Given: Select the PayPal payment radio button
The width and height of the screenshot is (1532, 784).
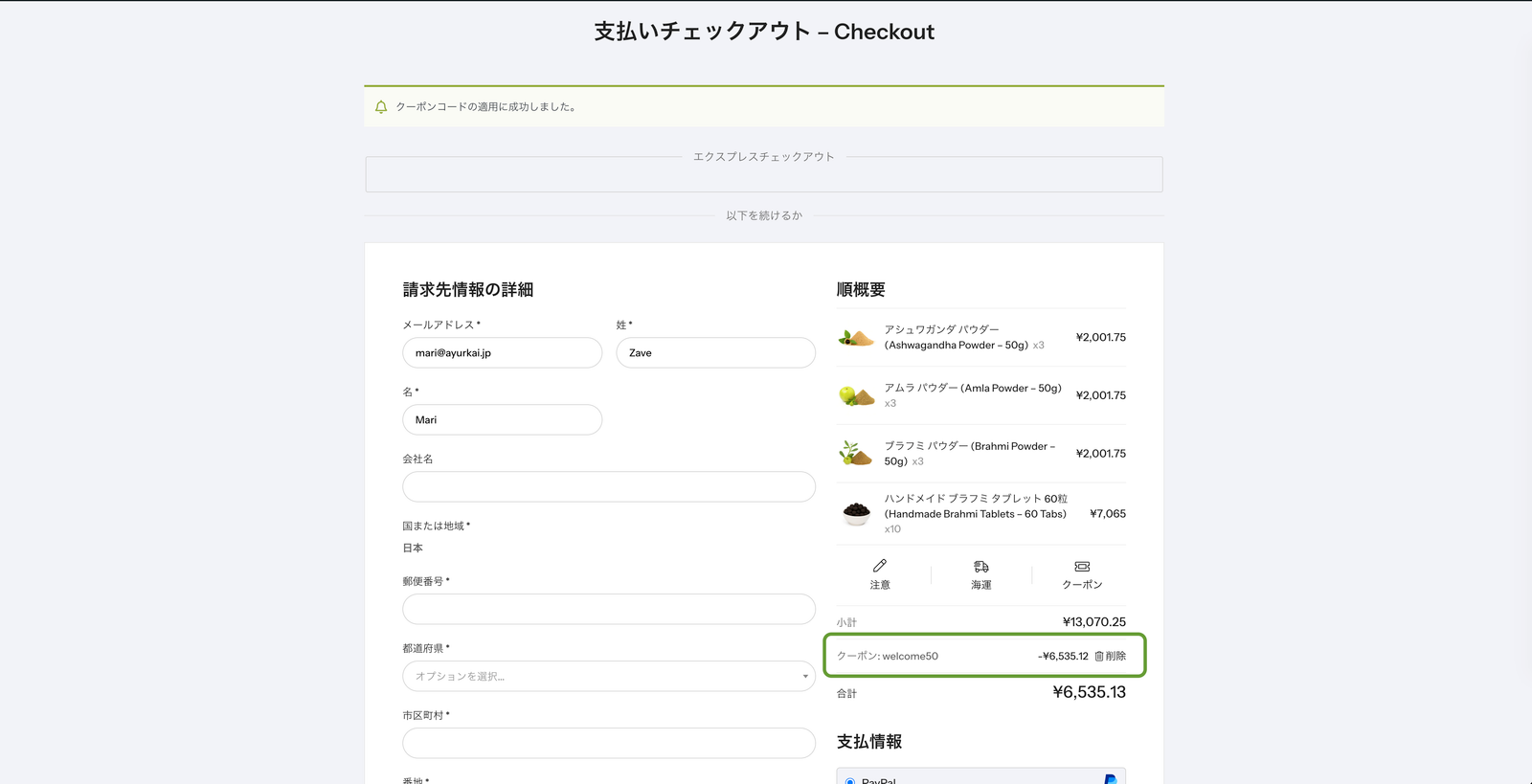Looking at the screenshot, I should 850,781.
